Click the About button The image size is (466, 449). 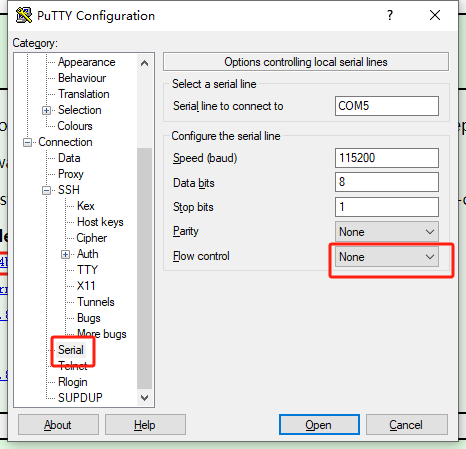point(58,425)
